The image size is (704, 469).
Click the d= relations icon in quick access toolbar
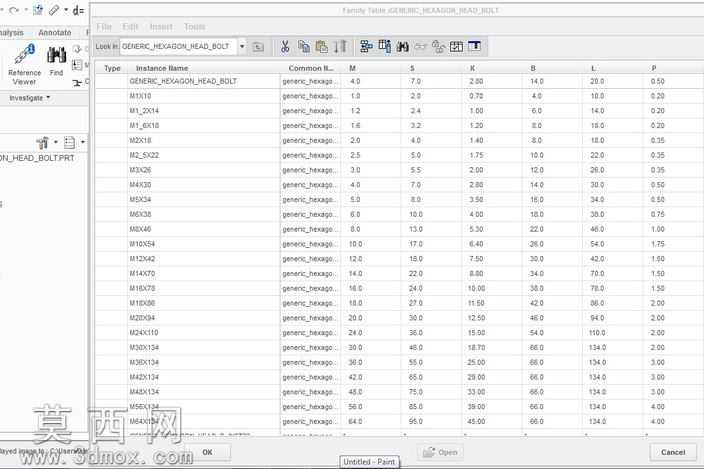(79, 10)
